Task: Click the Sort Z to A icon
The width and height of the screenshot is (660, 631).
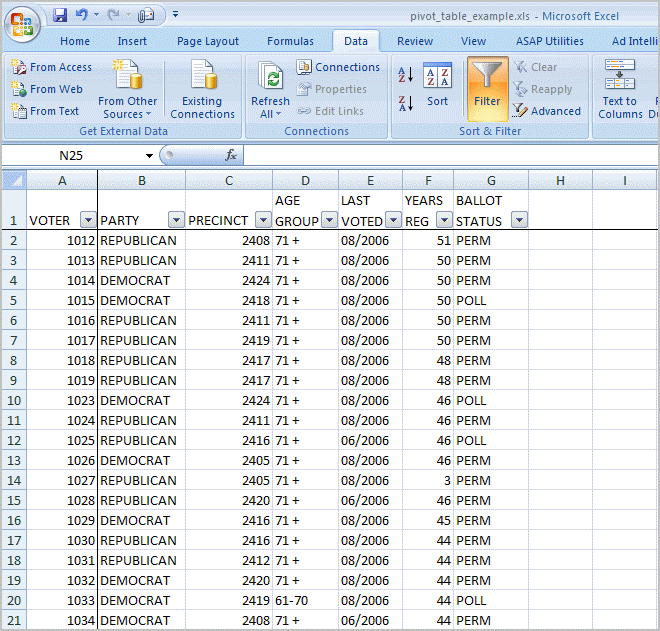Action: [x=406, y=102]
